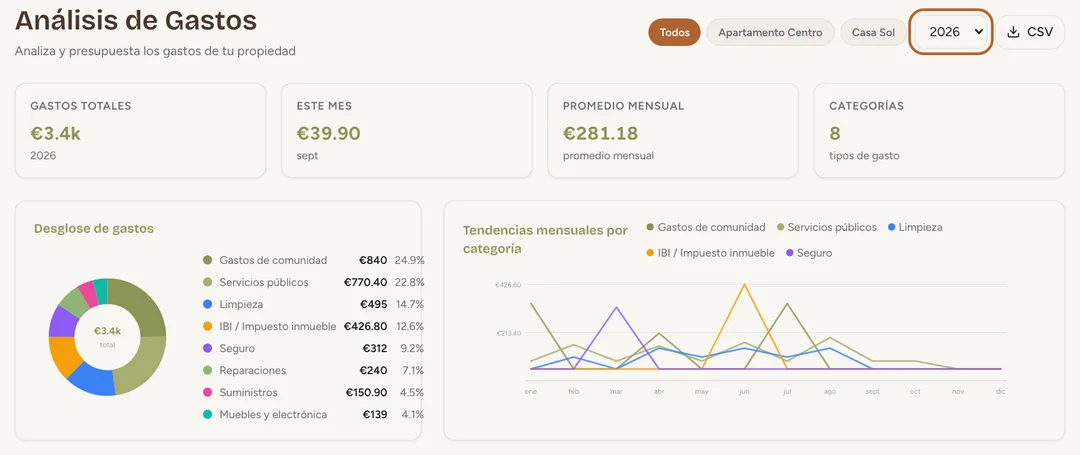Click the purple Seguro peak at mar
Viewport: 1080px width, 455px height.
point(616,307)
